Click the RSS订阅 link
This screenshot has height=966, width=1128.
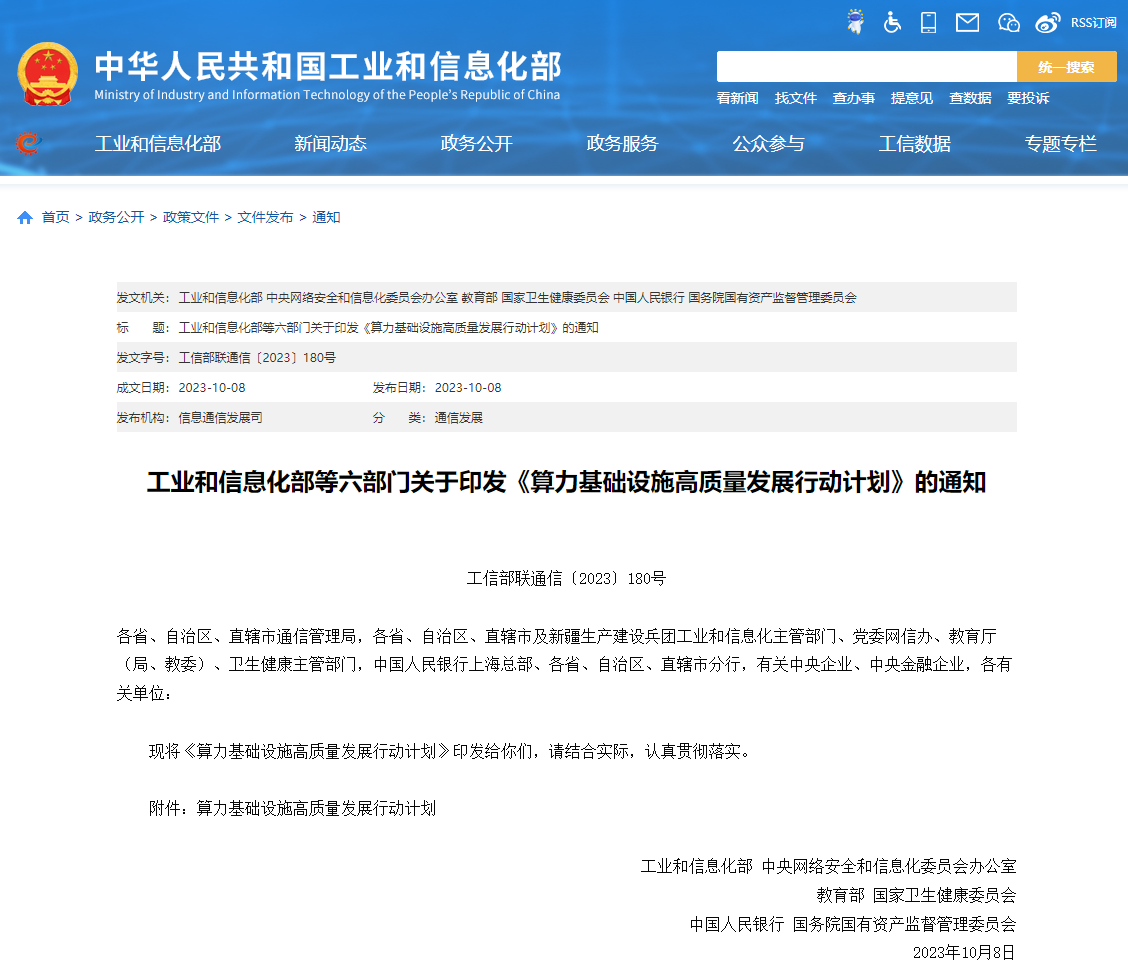click(x=1093, y=23)
